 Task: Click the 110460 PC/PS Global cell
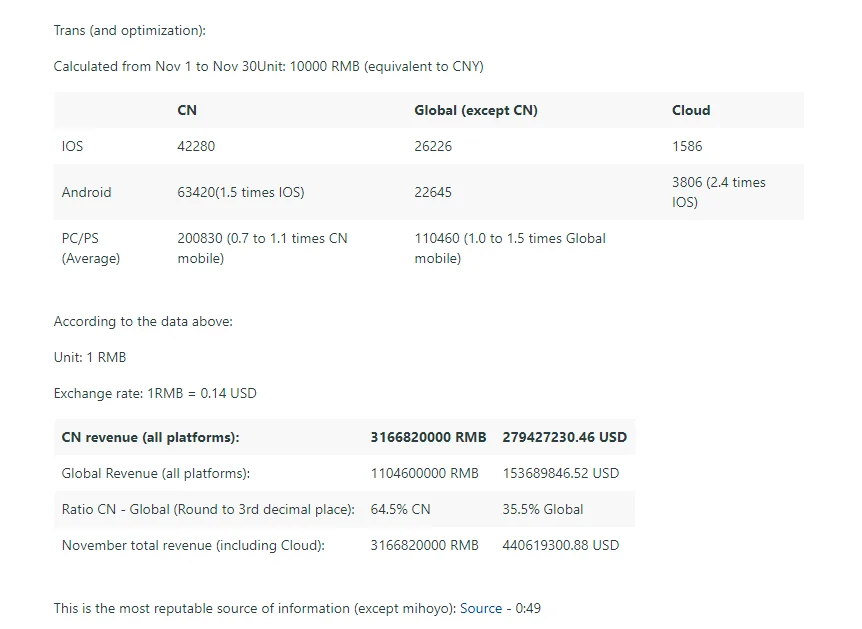coord(510,248)
